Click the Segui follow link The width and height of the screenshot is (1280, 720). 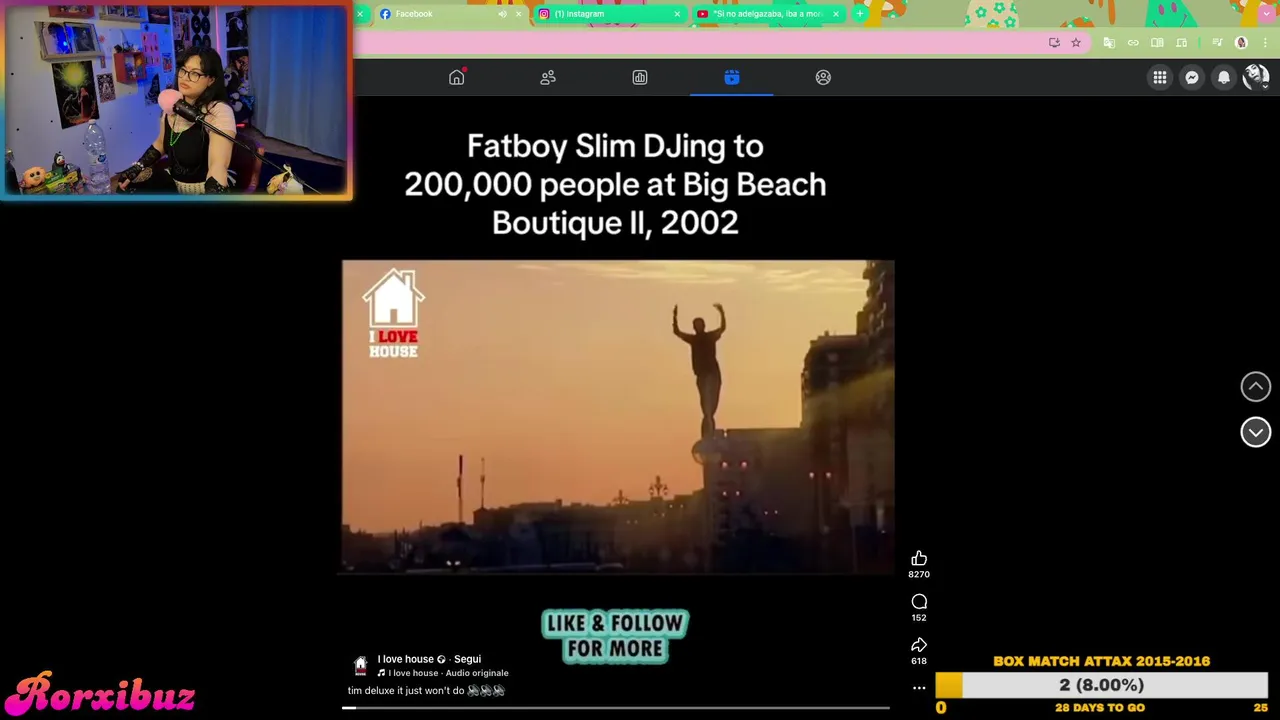coord(467,659)
